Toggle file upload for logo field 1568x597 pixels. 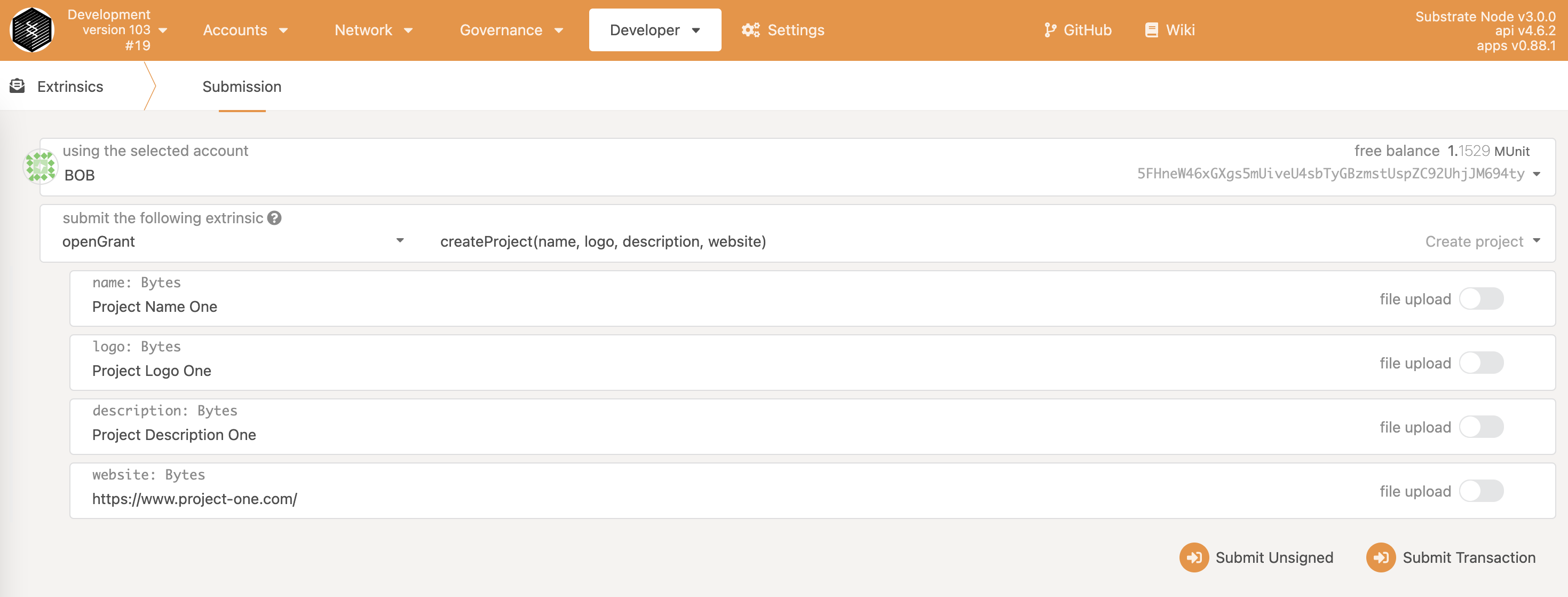pos(1480,363)
